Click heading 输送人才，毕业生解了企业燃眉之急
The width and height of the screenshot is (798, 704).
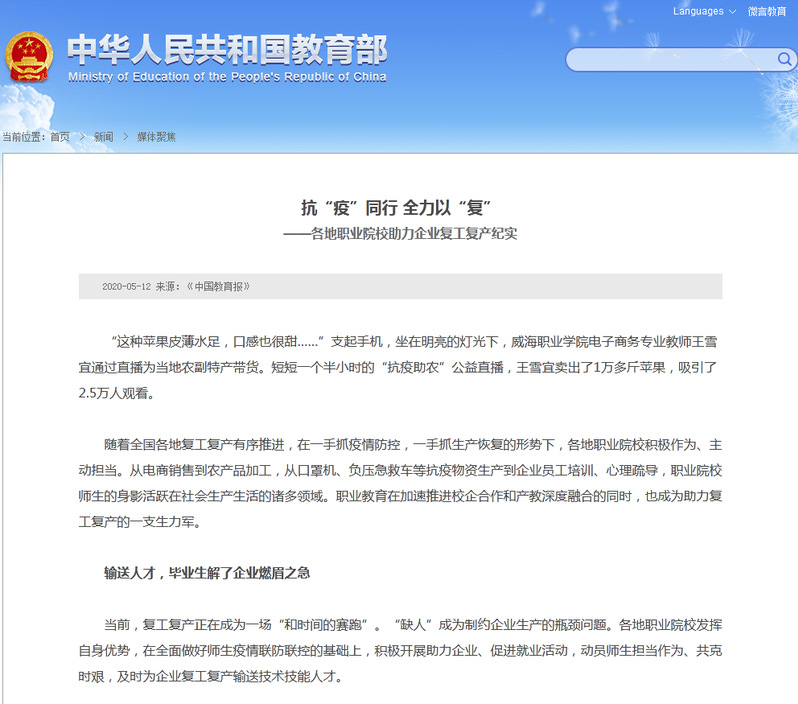207,573
